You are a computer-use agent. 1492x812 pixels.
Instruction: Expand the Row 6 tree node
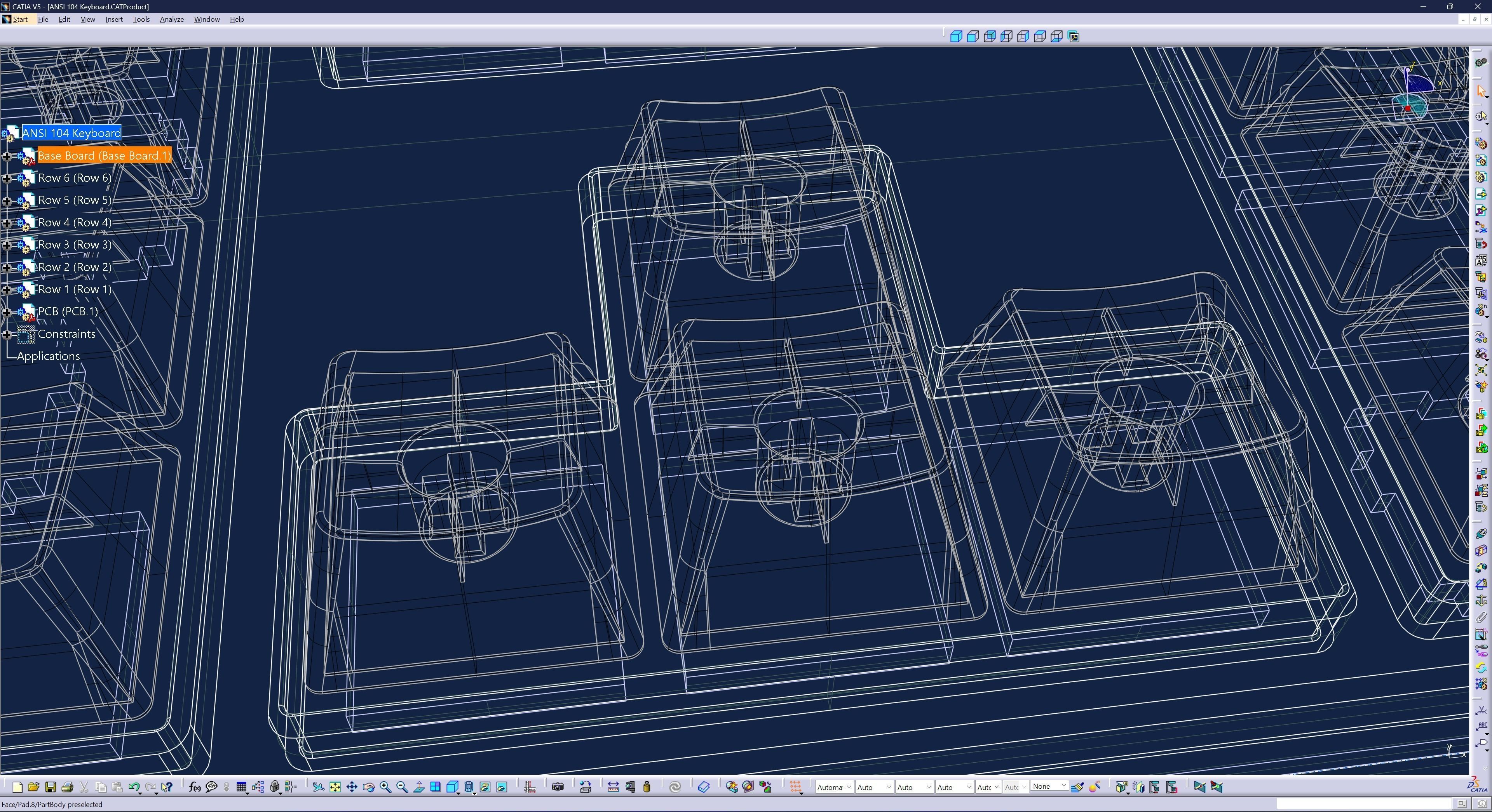pos(7,178)
